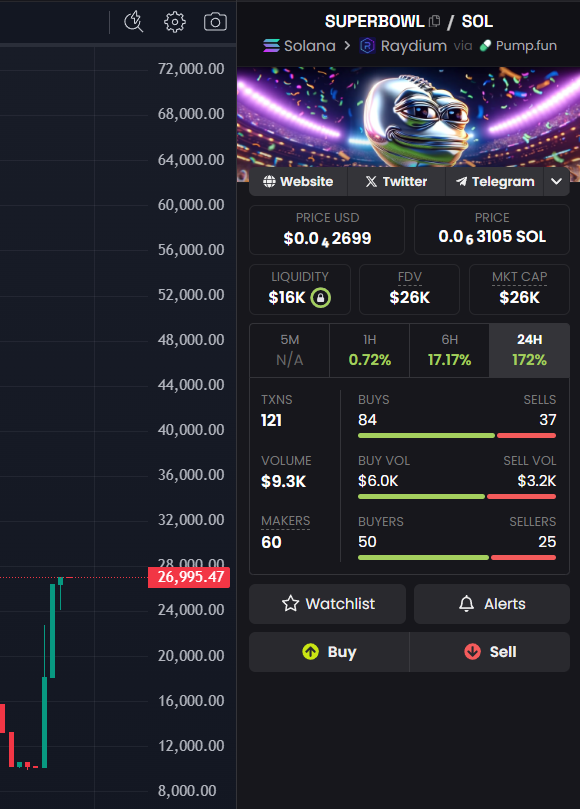The width and height of the screenshot is (580, 809).
Task: Click the 72,000.00 price axis label
Action: point(191,69)
